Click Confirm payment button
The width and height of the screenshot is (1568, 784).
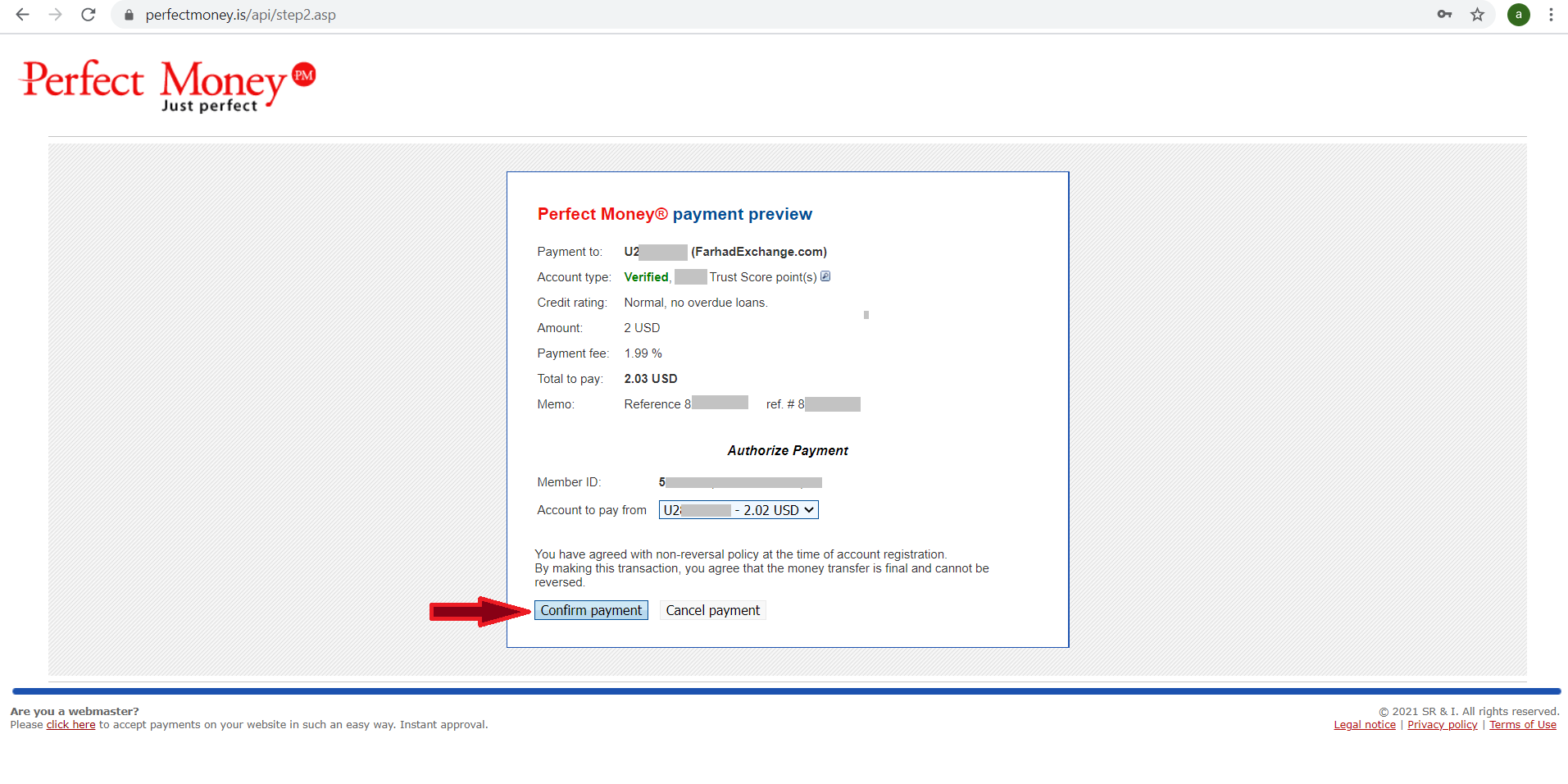coord(591,610)
